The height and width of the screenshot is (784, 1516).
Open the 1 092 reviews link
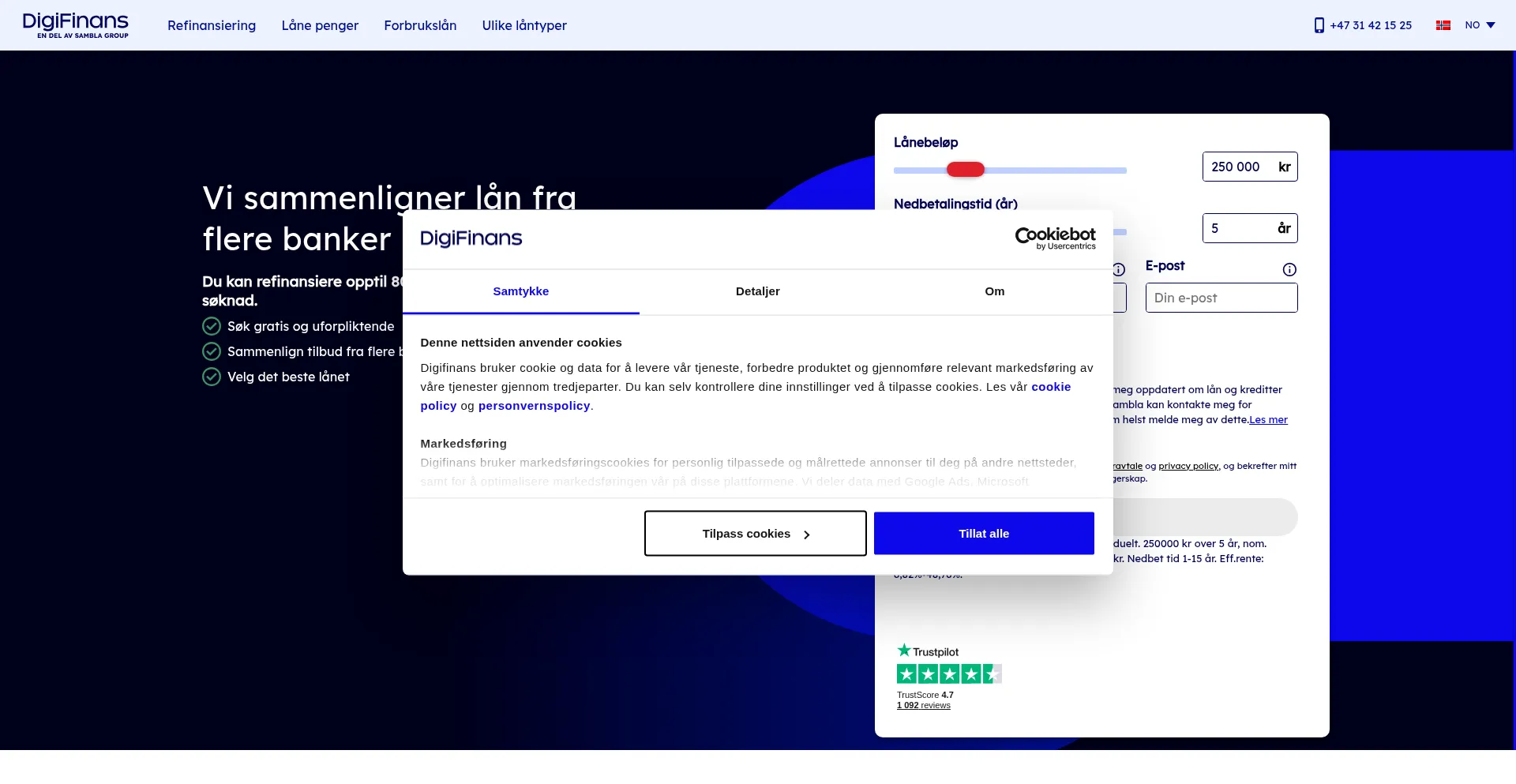(924, 706)
